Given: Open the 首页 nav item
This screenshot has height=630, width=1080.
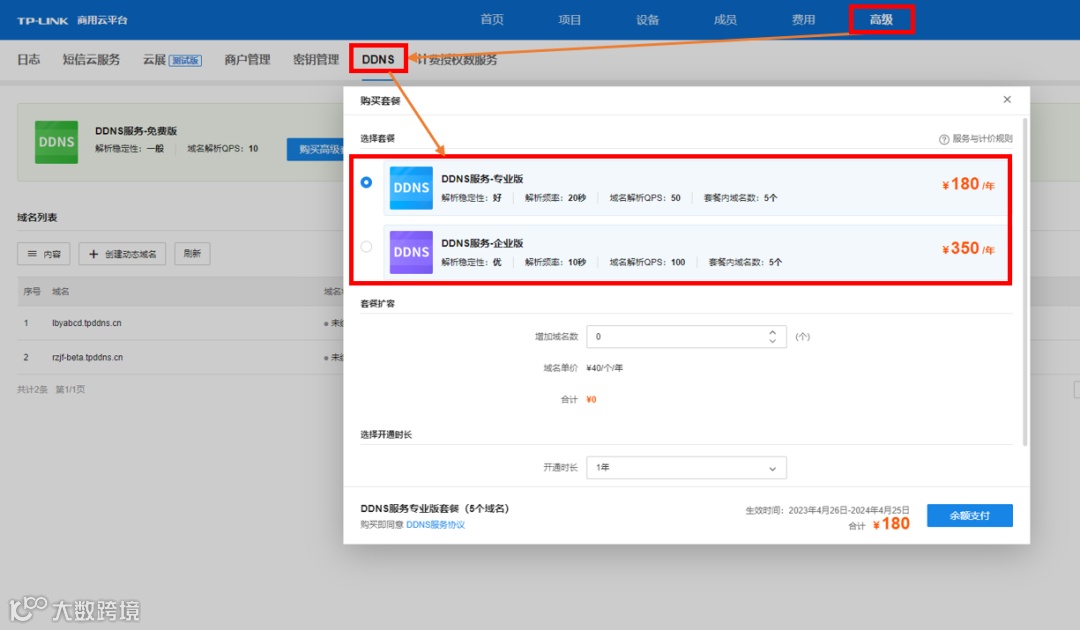Looking at the screenshot, I should coord(492,20).
